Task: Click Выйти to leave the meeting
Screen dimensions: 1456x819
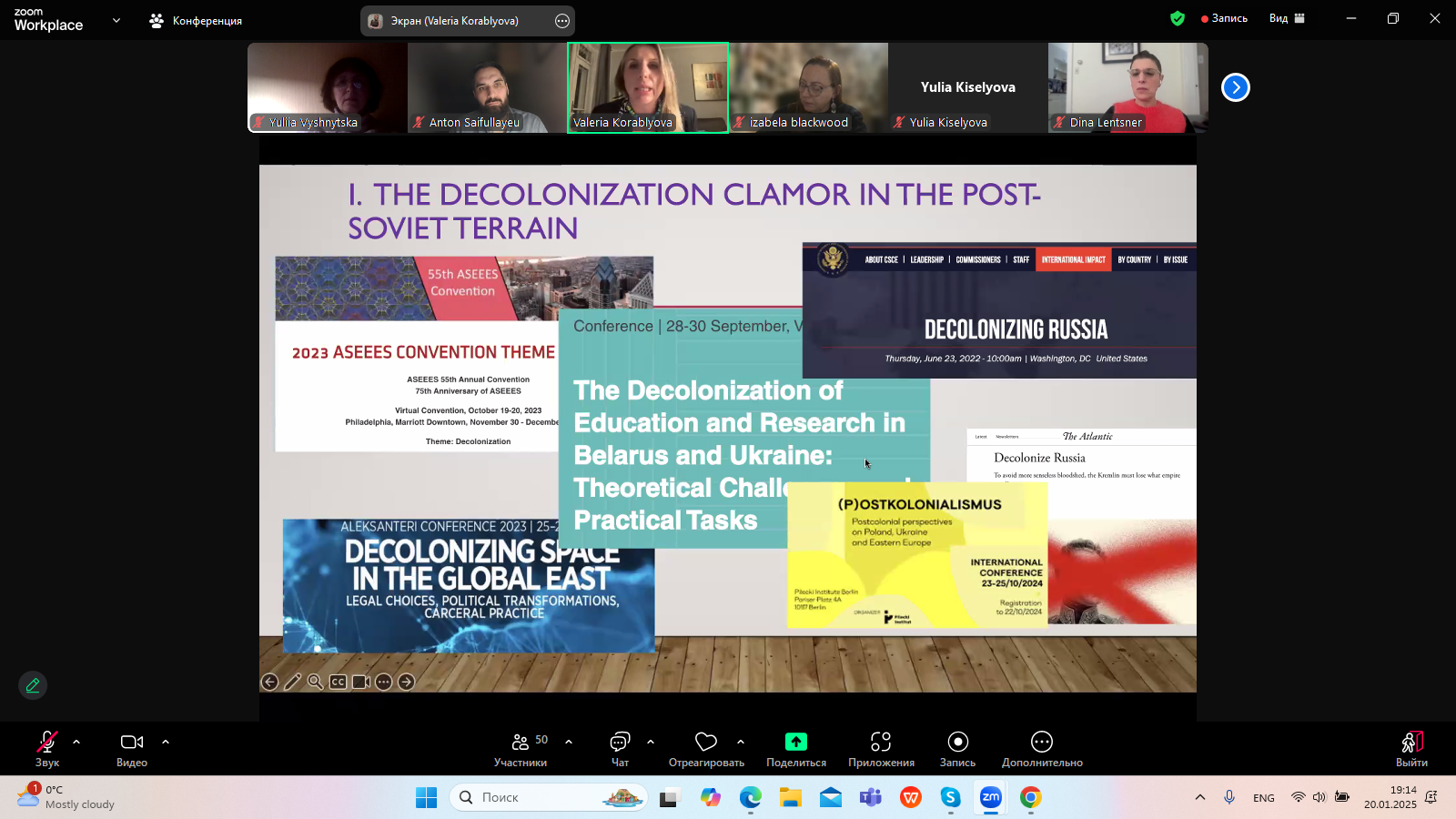Action: pyautogui.click(x=1411, y=748)
